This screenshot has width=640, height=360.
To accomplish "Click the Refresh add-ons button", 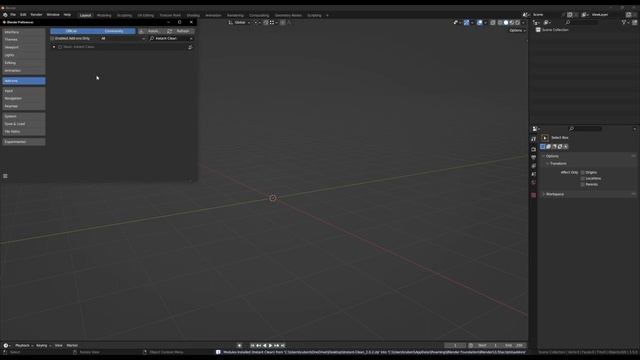I will [x=180, y=31].
